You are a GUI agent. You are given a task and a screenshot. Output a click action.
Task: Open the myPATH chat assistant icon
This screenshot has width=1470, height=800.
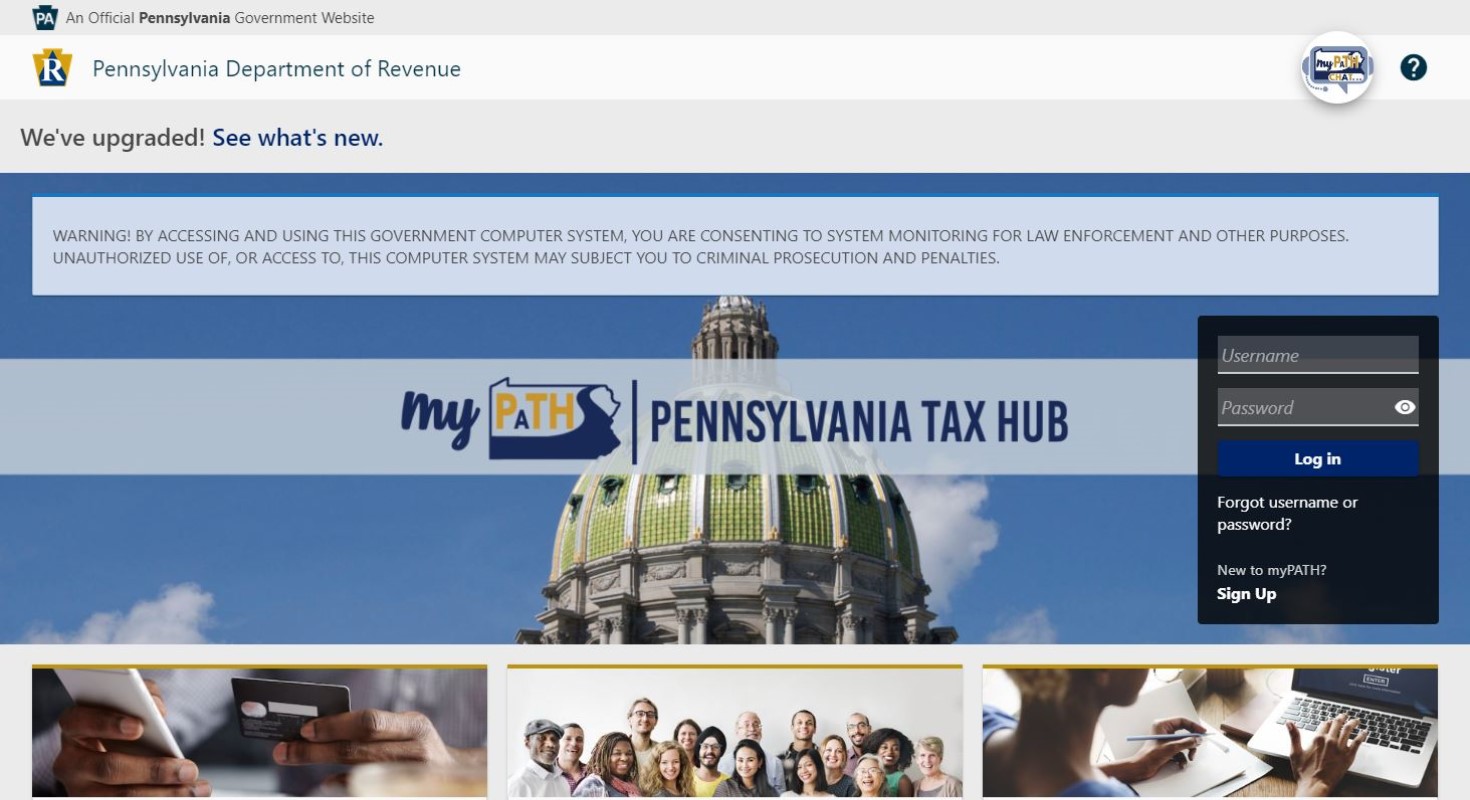coord(1337,67)
